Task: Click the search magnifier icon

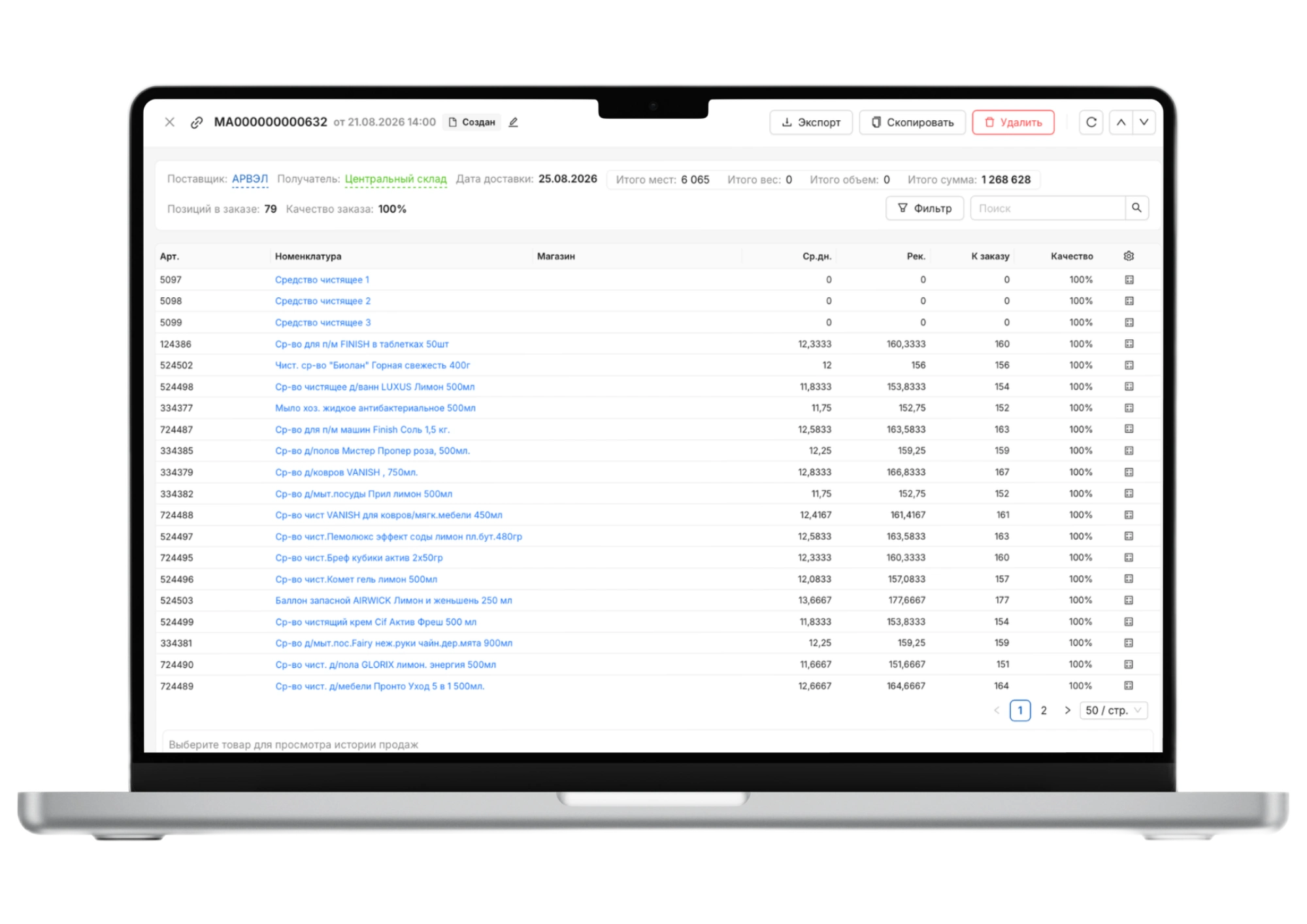Action: [1136, 208]
